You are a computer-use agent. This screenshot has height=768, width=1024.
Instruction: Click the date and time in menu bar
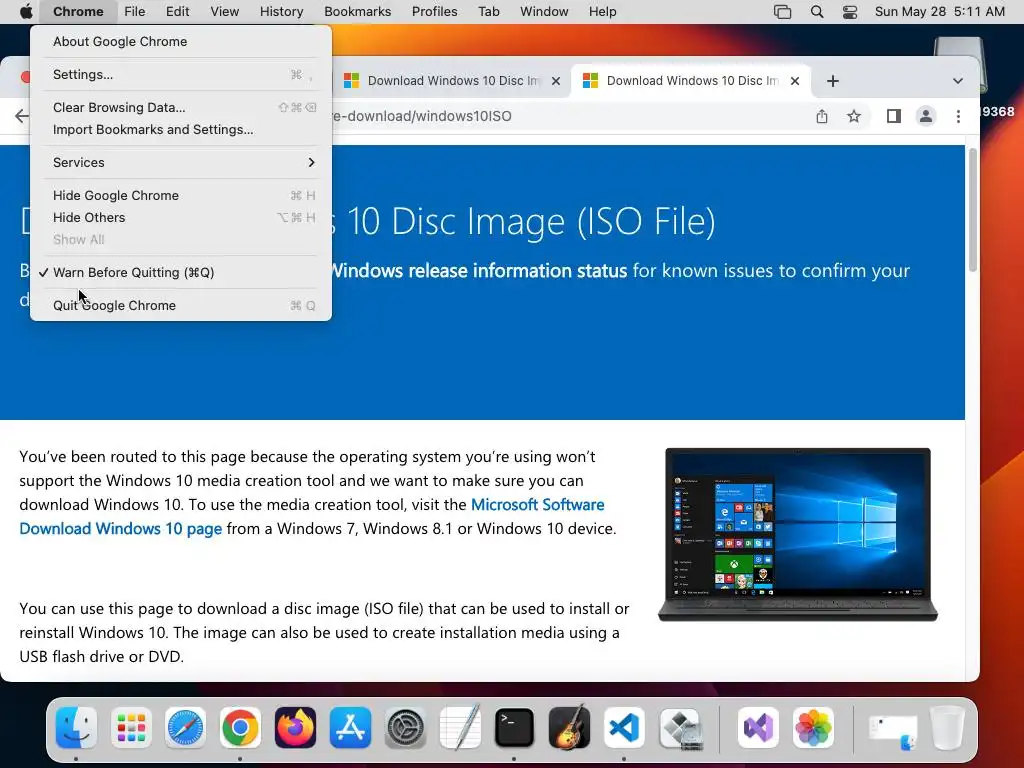pos(939,11)
